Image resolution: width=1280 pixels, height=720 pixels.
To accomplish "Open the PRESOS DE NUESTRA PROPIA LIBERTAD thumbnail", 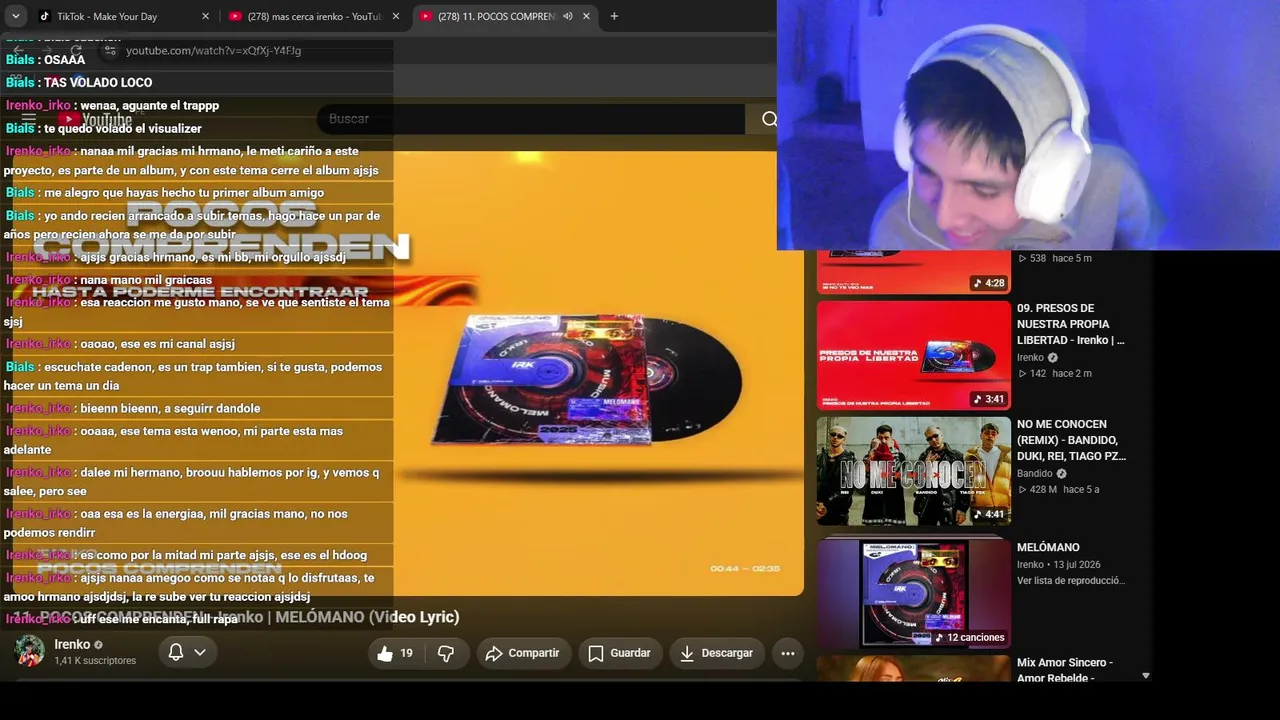I will [x=914, y=354].
